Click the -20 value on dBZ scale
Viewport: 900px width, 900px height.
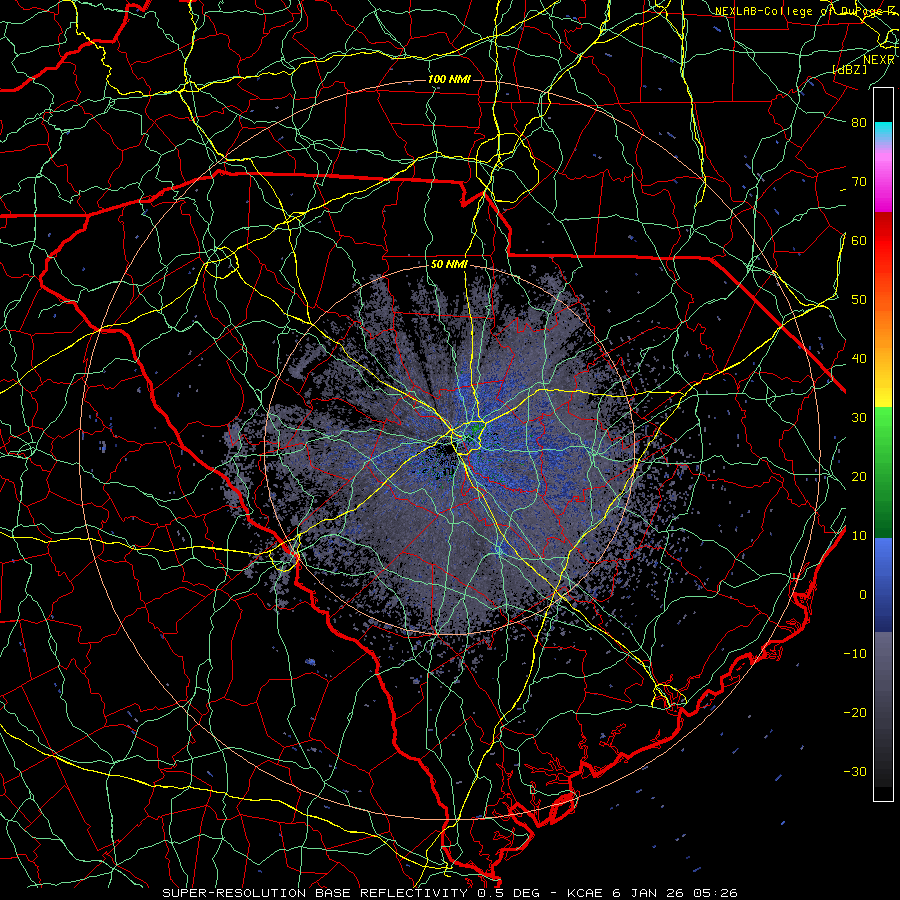(855, 712)
